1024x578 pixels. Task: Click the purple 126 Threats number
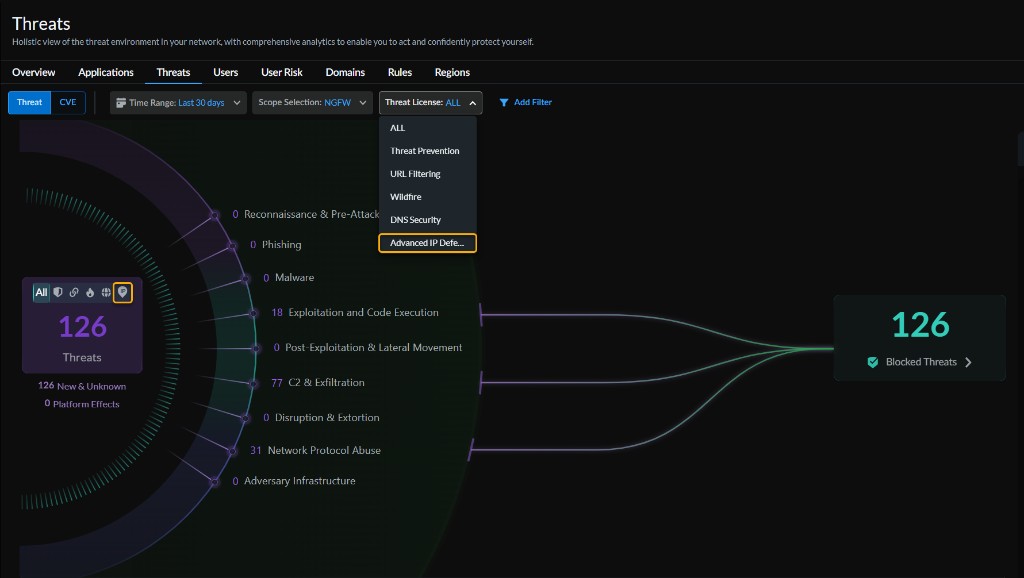[x=82, y=327]
